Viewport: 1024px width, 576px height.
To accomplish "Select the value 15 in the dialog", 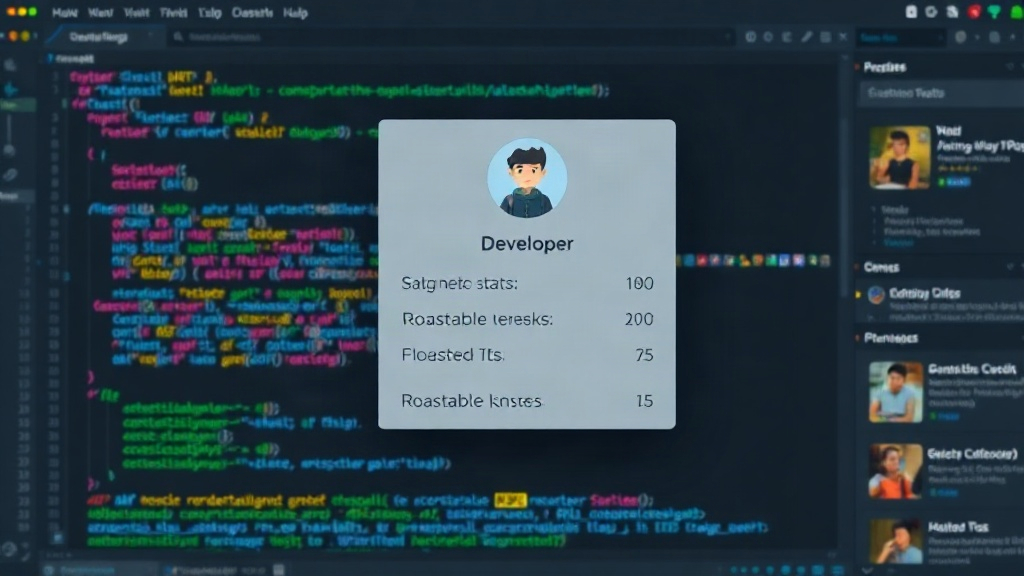I will click(x=645, y=401).
